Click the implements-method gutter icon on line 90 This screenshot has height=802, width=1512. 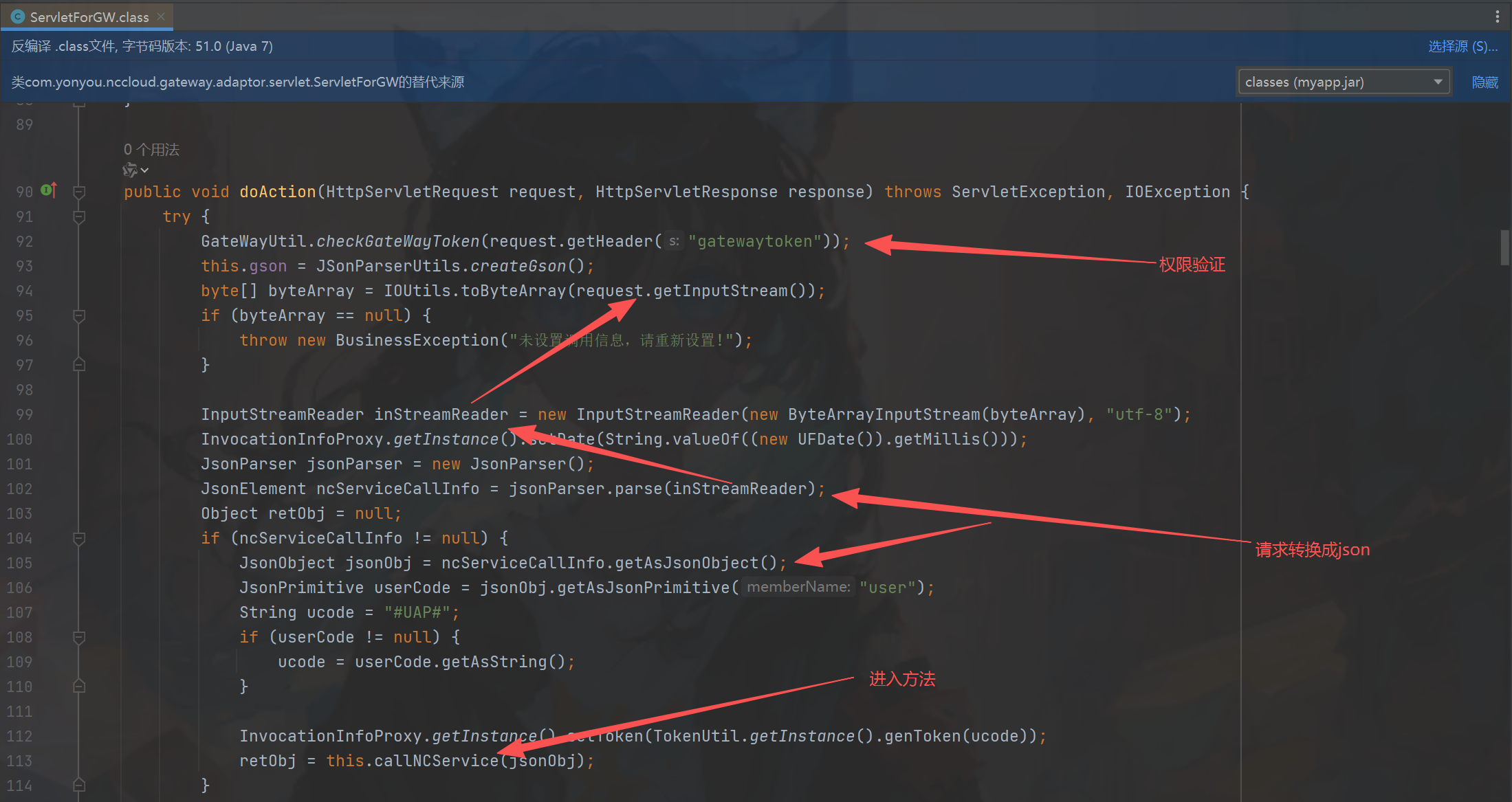(48, 190)
